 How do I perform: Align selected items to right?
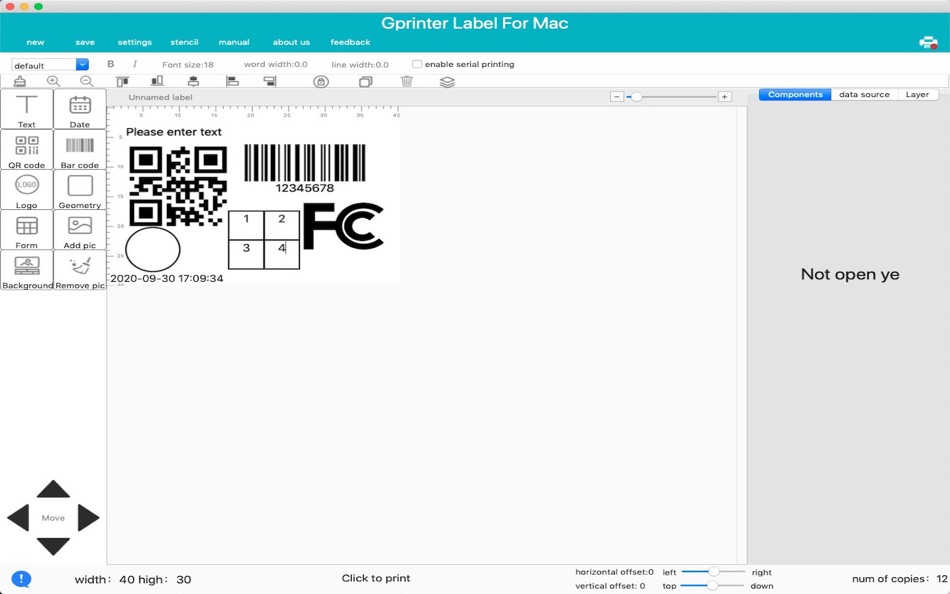[270, 81]
